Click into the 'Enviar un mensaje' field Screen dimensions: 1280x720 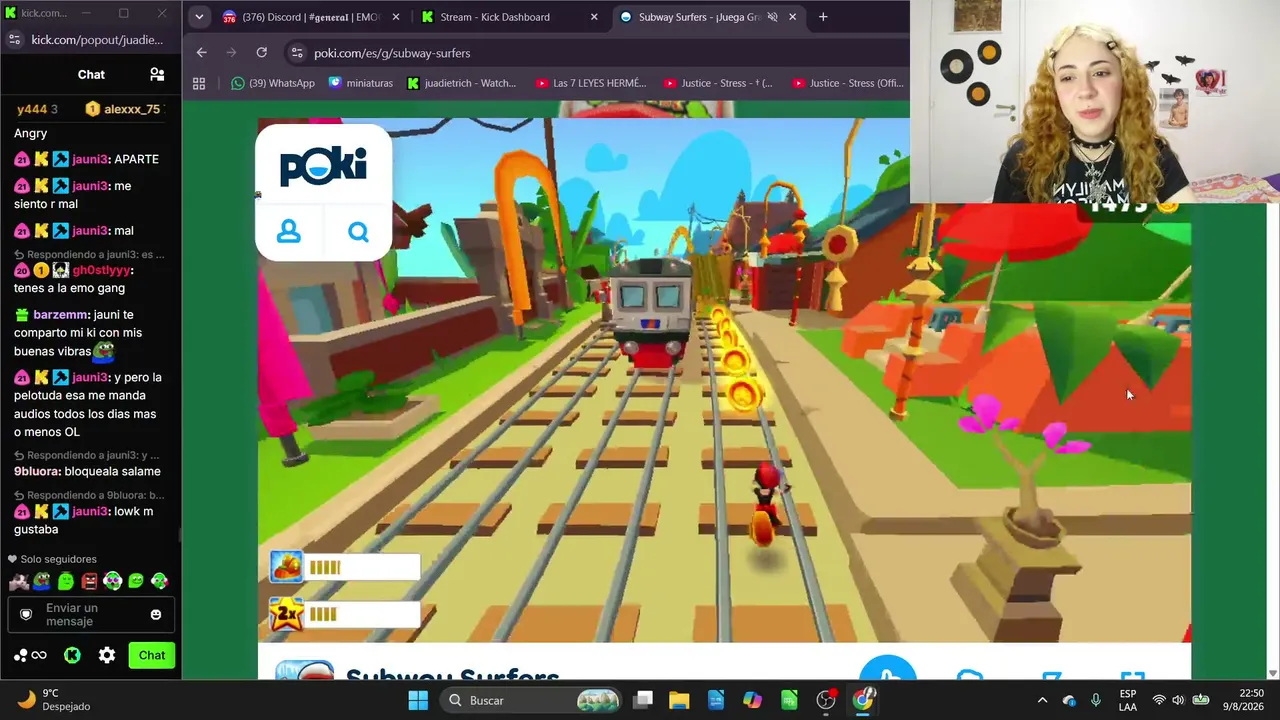tap(90, 615)
